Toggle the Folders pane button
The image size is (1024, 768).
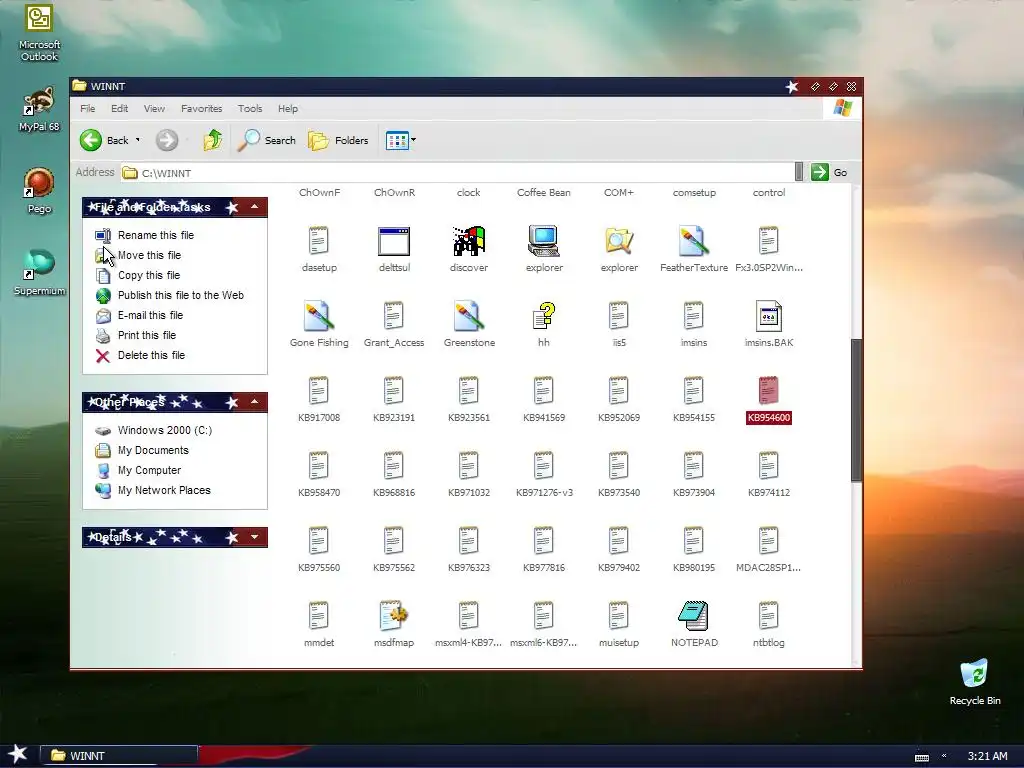[338, 140]
